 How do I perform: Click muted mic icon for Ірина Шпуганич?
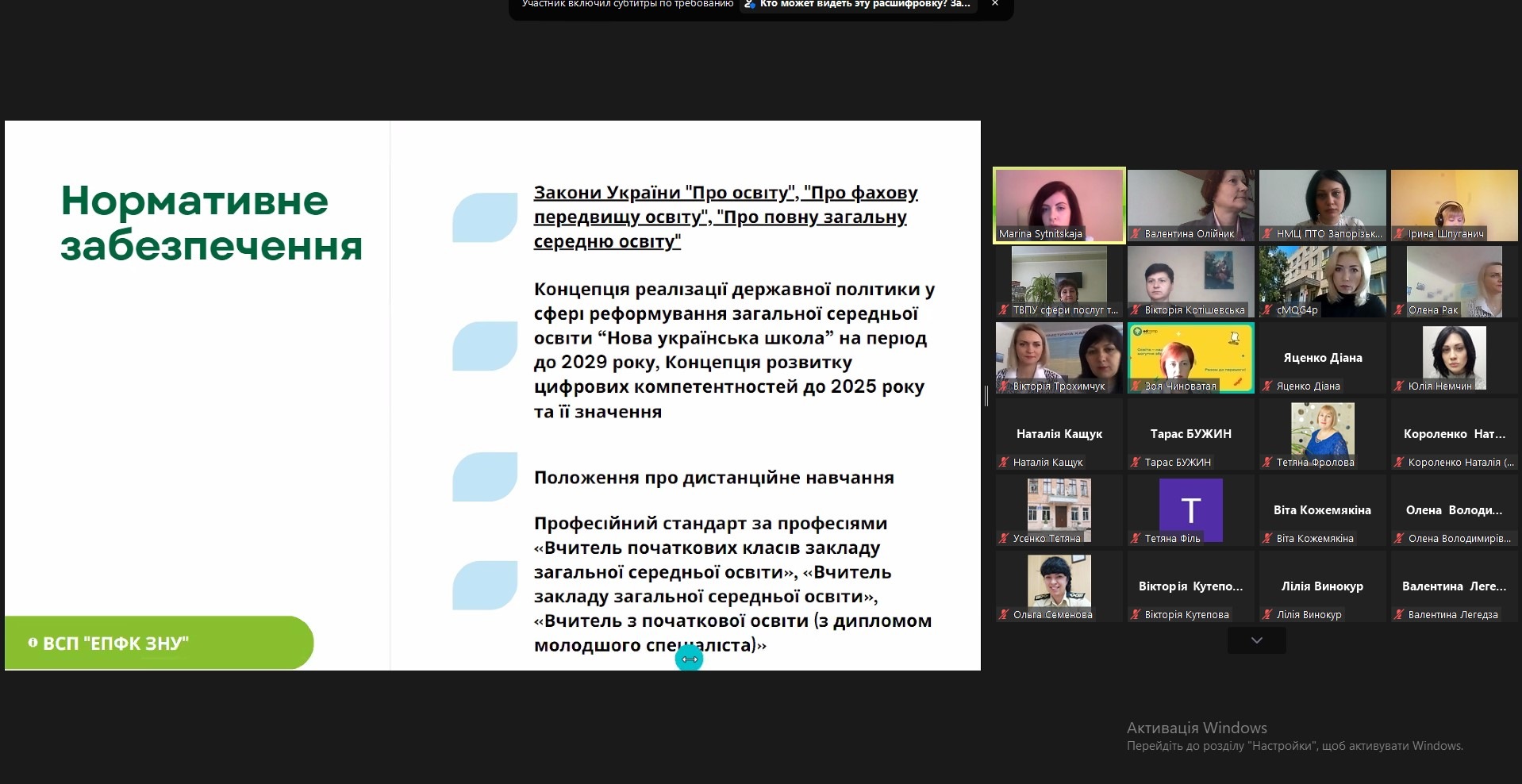(1399, 234)
